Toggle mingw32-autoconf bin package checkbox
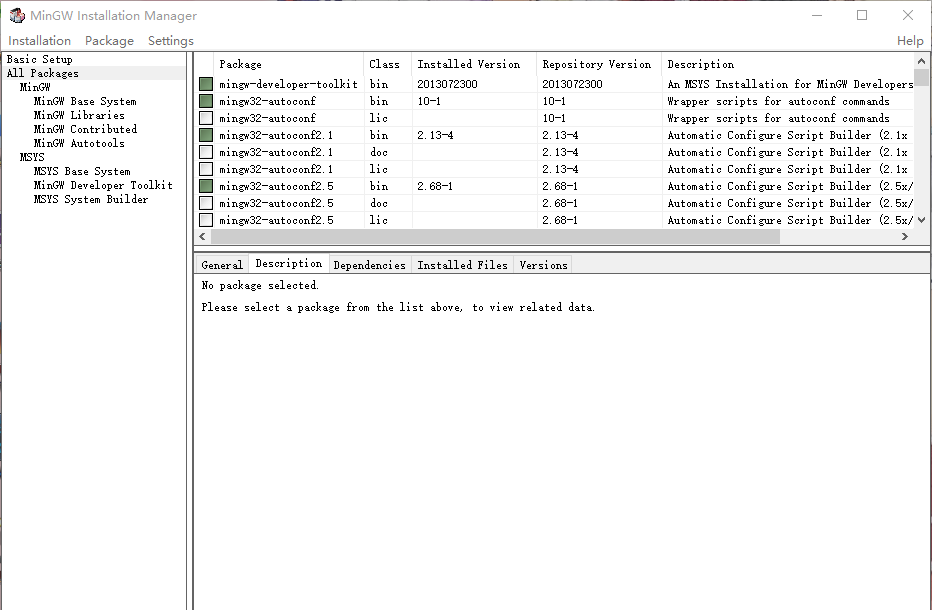932x610 pixels. coord(206,101)
